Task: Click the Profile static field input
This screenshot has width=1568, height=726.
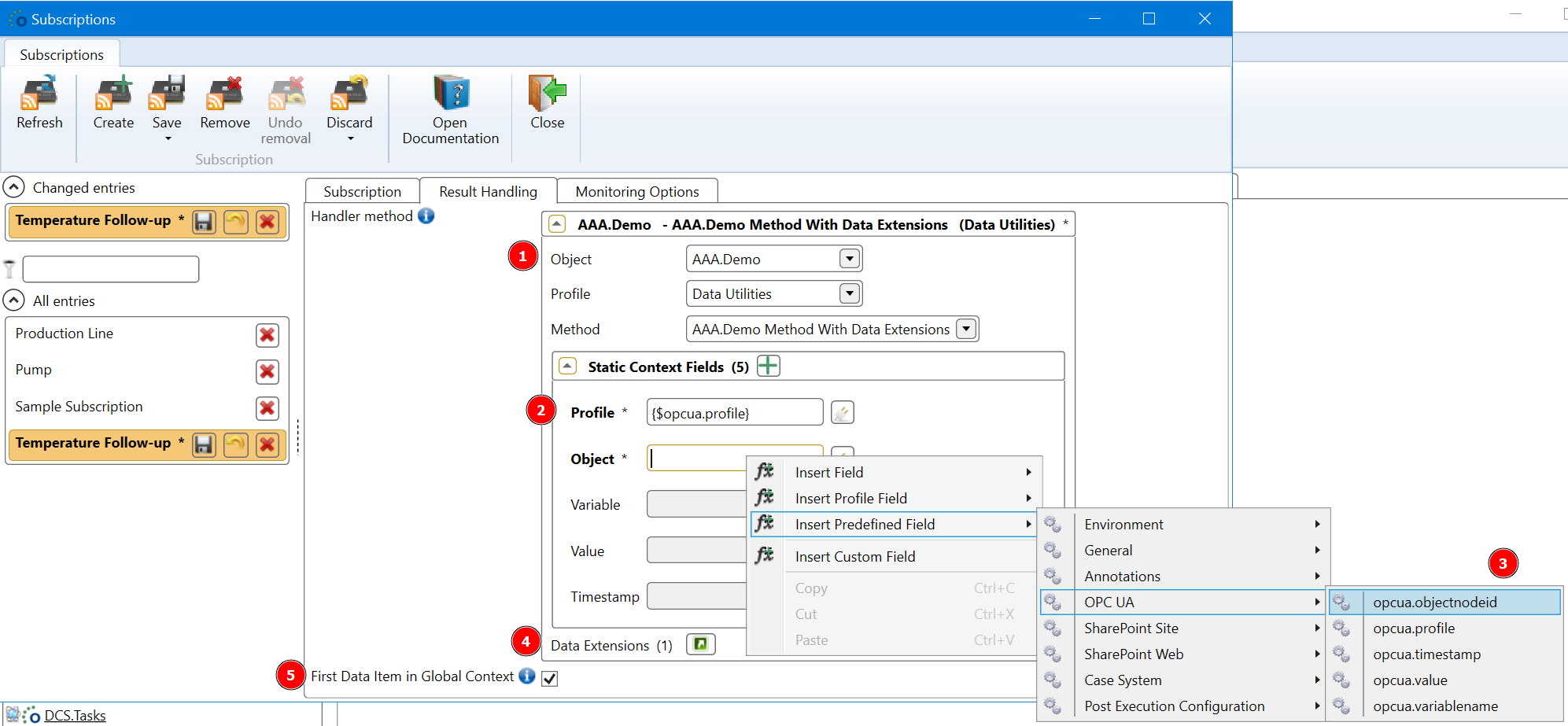Action: point(734,413)
